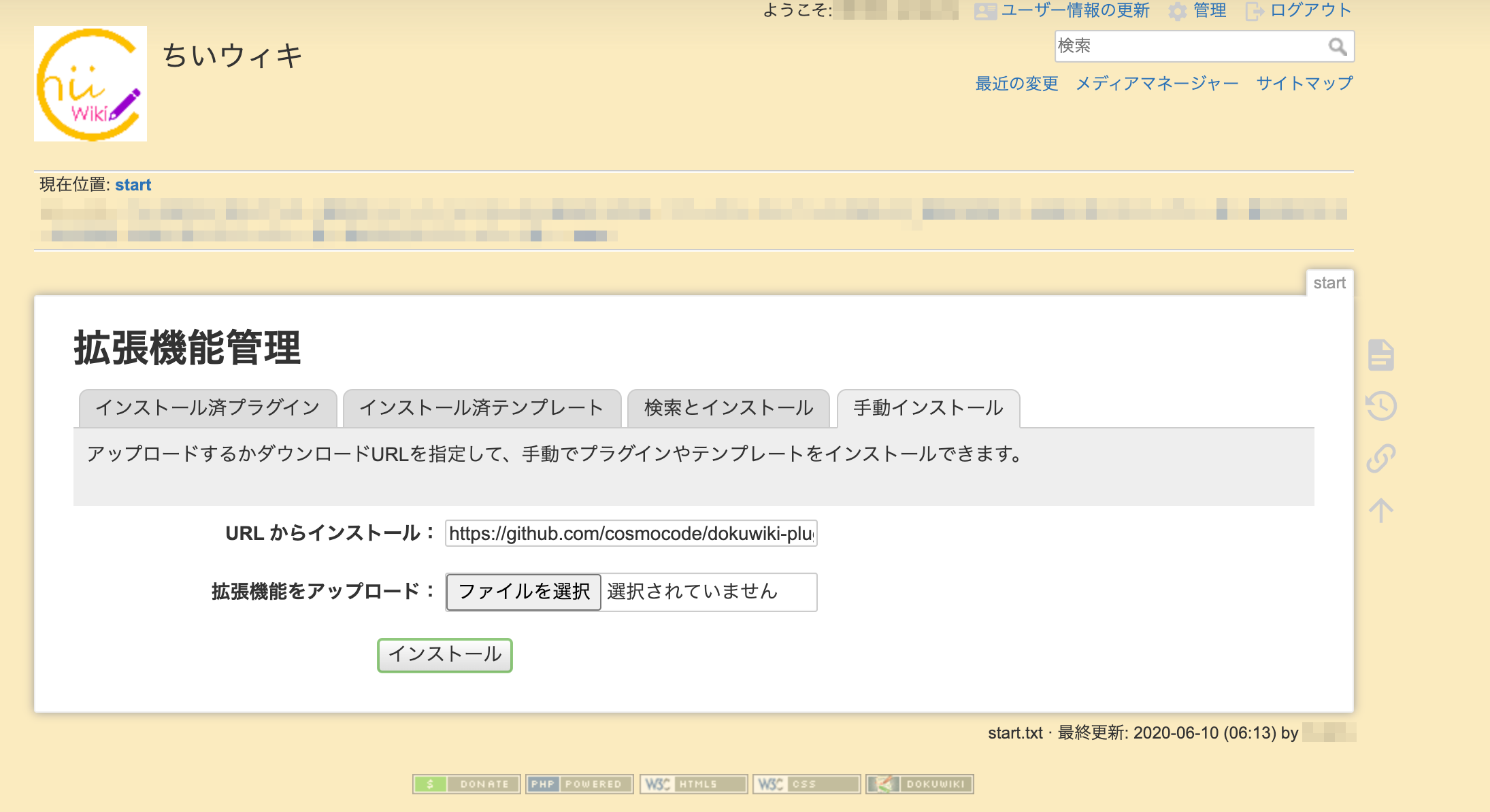Switch to インストール済プラグイン tab
Screen dimensions: 1490x812
pyautogui.click(x=208, y=407)
